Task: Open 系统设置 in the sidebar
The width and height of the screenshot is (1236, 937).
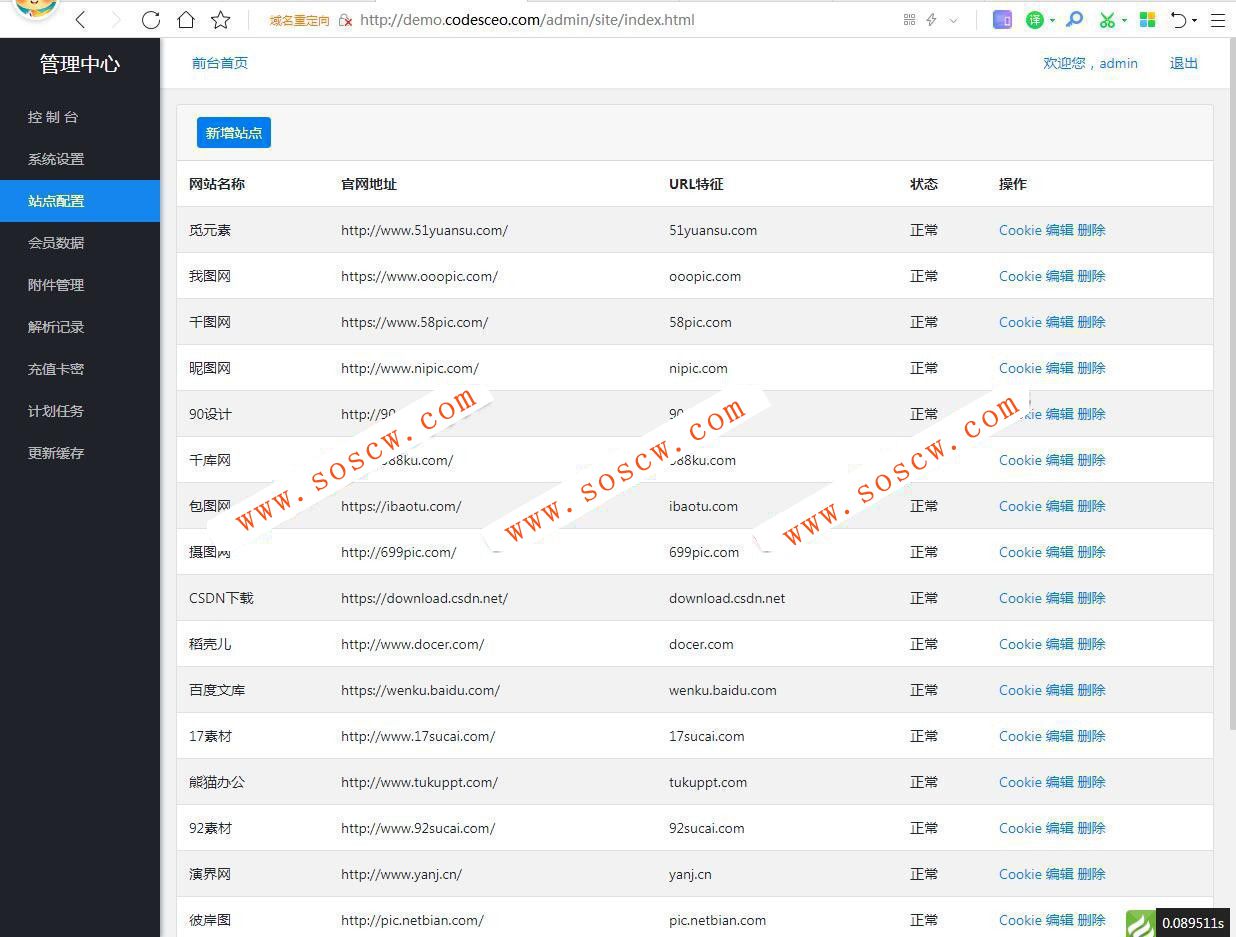Action: click(x=80, y=159)
